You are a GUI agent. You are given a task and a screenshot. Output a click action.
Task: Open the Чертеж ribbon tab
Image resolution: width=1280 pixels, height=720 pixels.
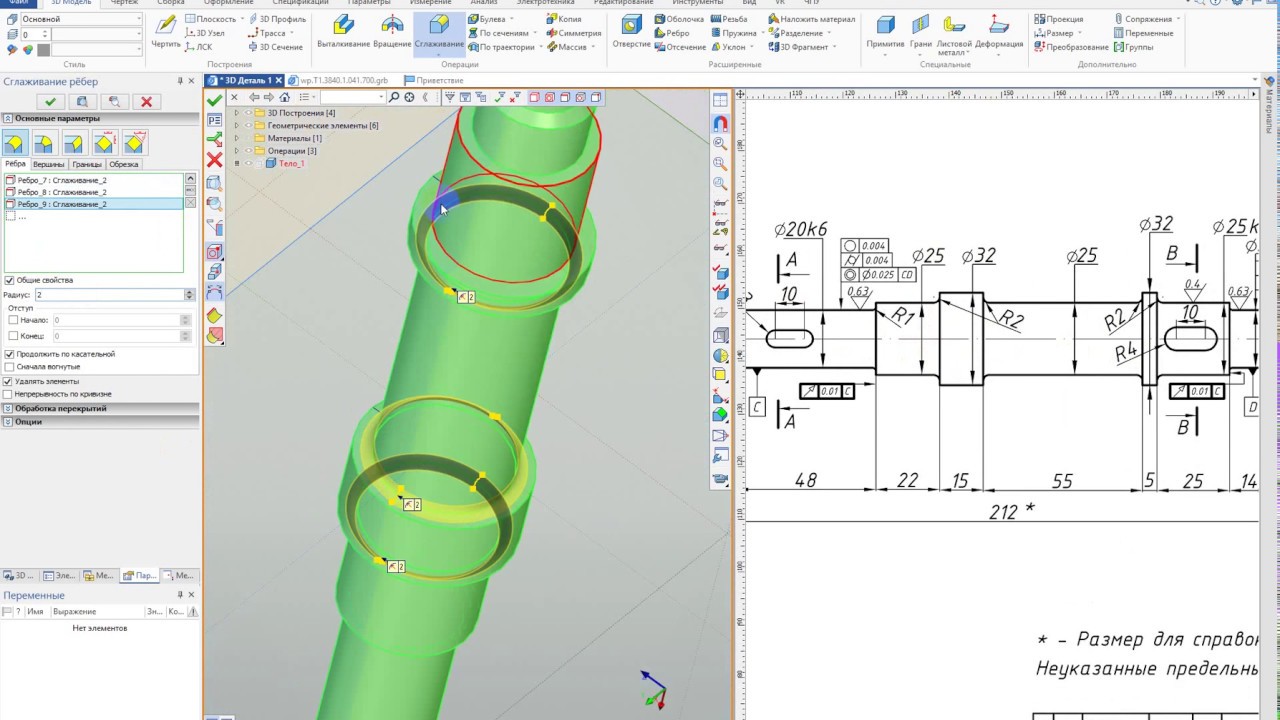click(124, 3)
